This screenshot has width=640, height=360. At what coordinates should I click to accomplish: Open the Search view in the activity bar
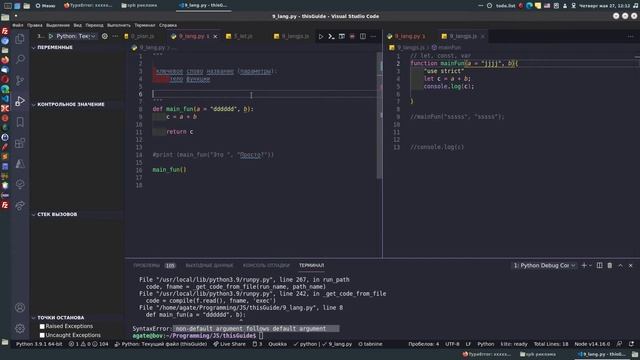[x=20, y=59]
